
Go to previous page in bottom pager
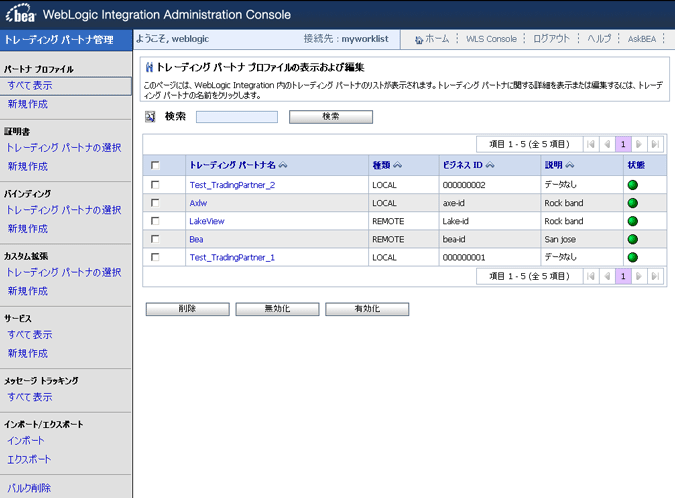607,276
